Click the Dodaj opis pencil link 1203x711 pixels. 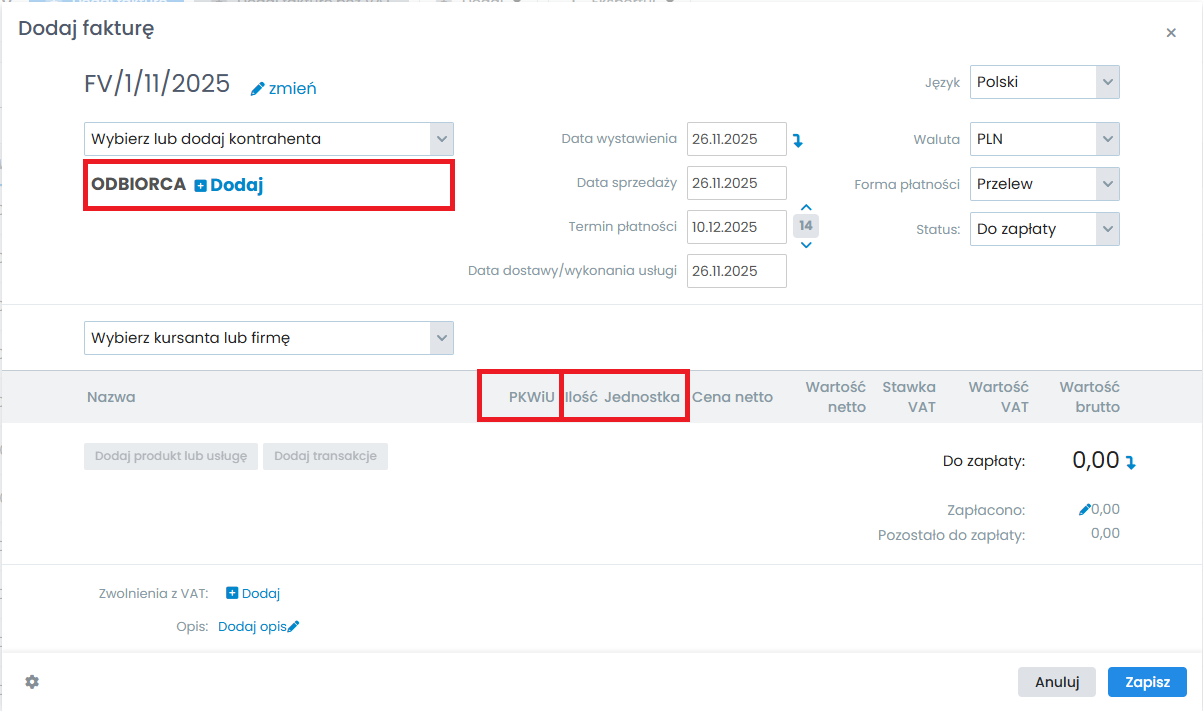point(293,627)
